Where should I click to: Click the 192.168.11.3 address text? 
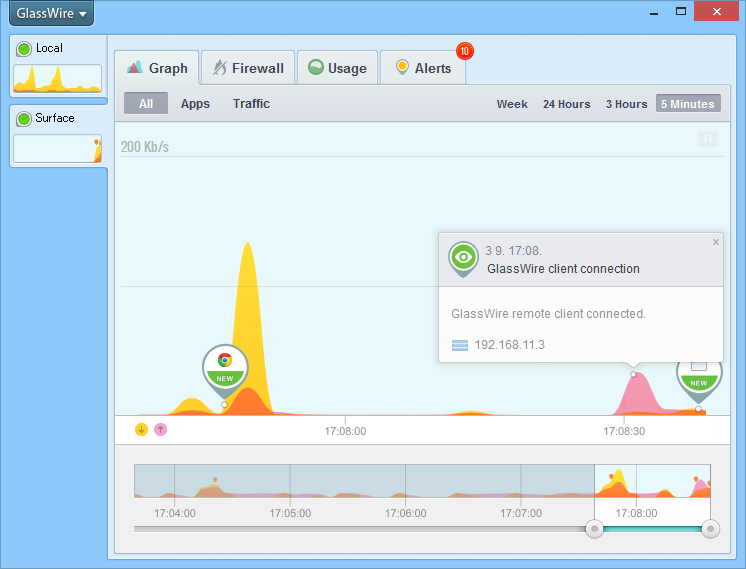coord(510,345)
